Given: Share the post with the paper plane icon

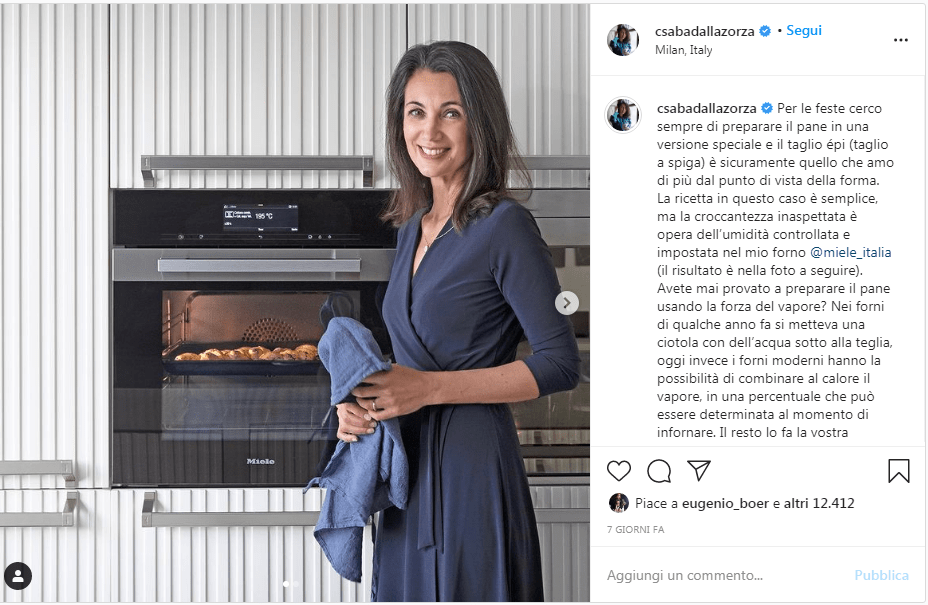Looking at the screenshot, I should point(699,470).
